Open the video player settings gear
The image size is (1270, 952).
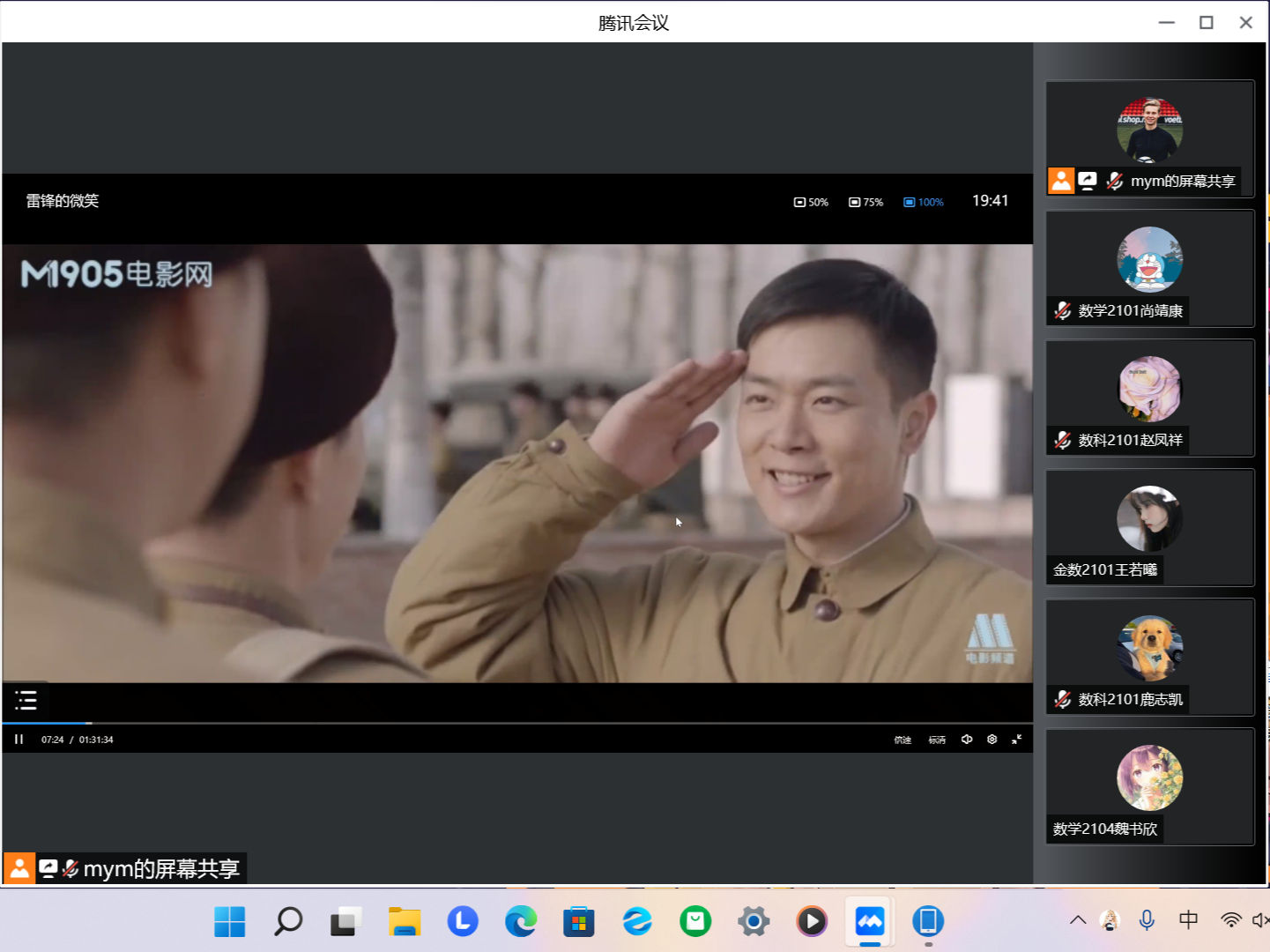991,740
